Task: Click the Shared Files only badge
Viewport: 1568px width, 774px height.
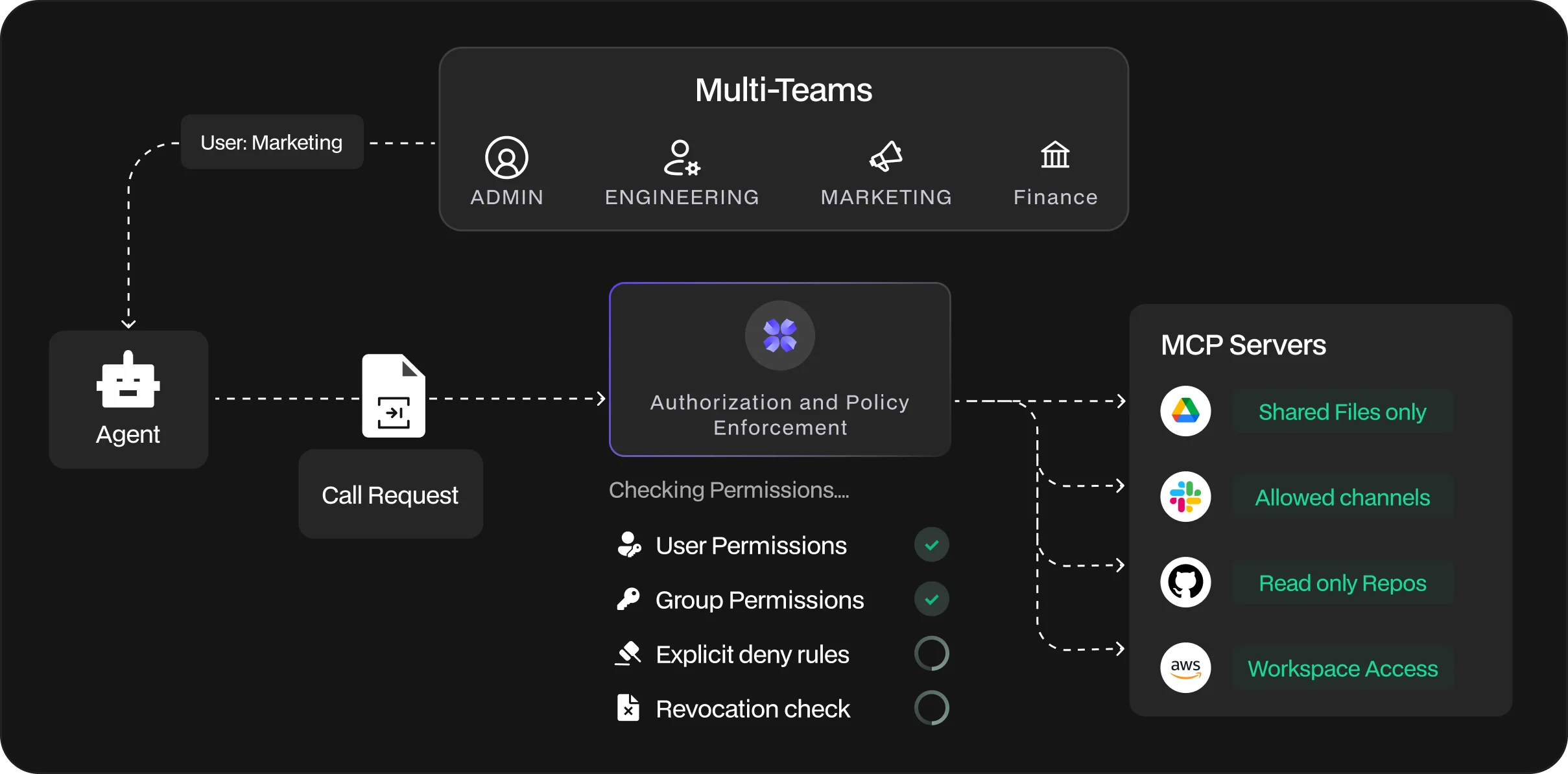Action: [1342, 412]
